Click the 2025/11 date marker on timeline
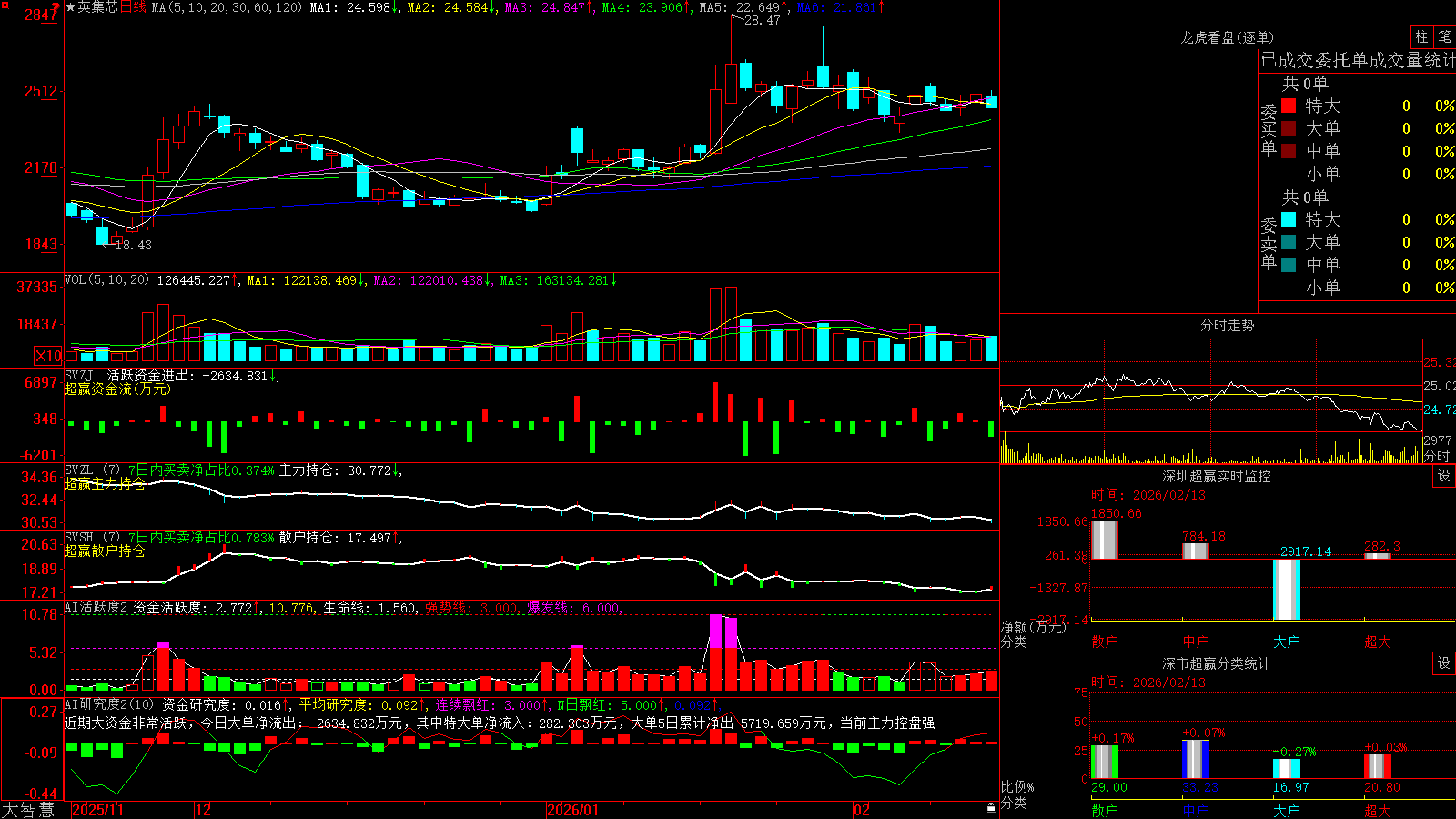This screenshot has width=1456, height=819. pos(97,810)
